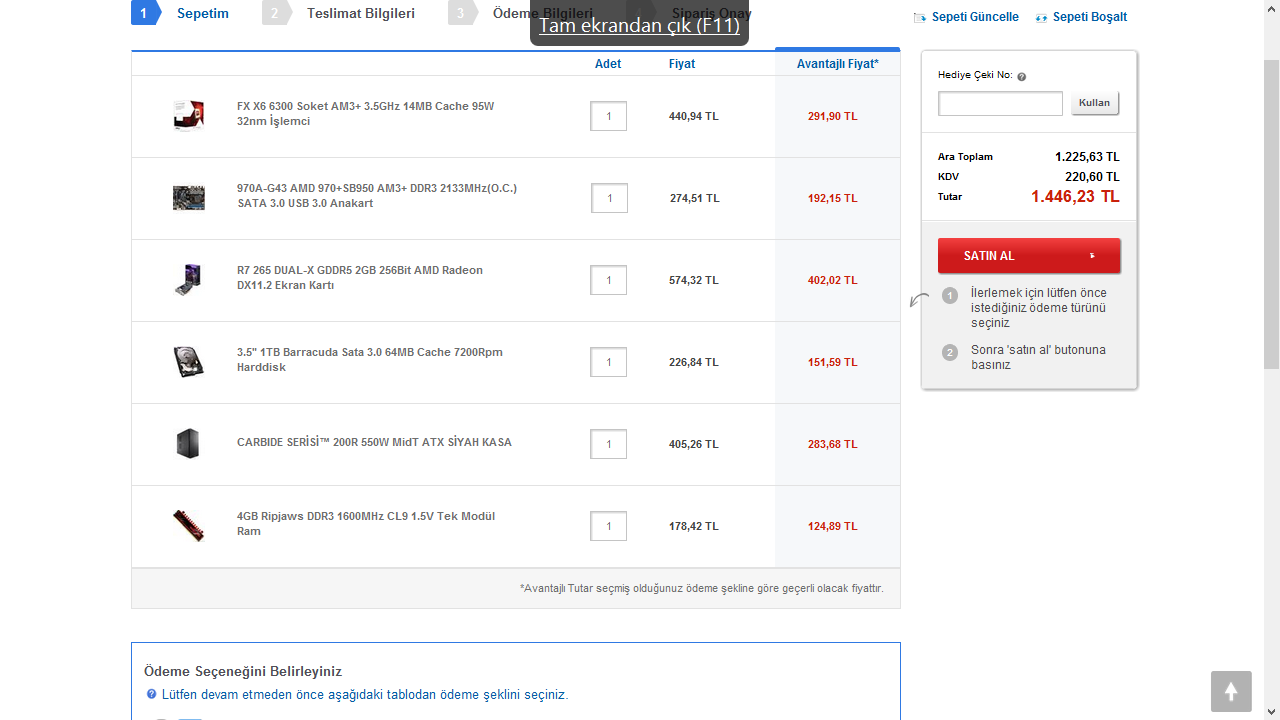The image size is (1280, 720).
Task: Click the info icon beside payment instructions
Action: [151, 694]
